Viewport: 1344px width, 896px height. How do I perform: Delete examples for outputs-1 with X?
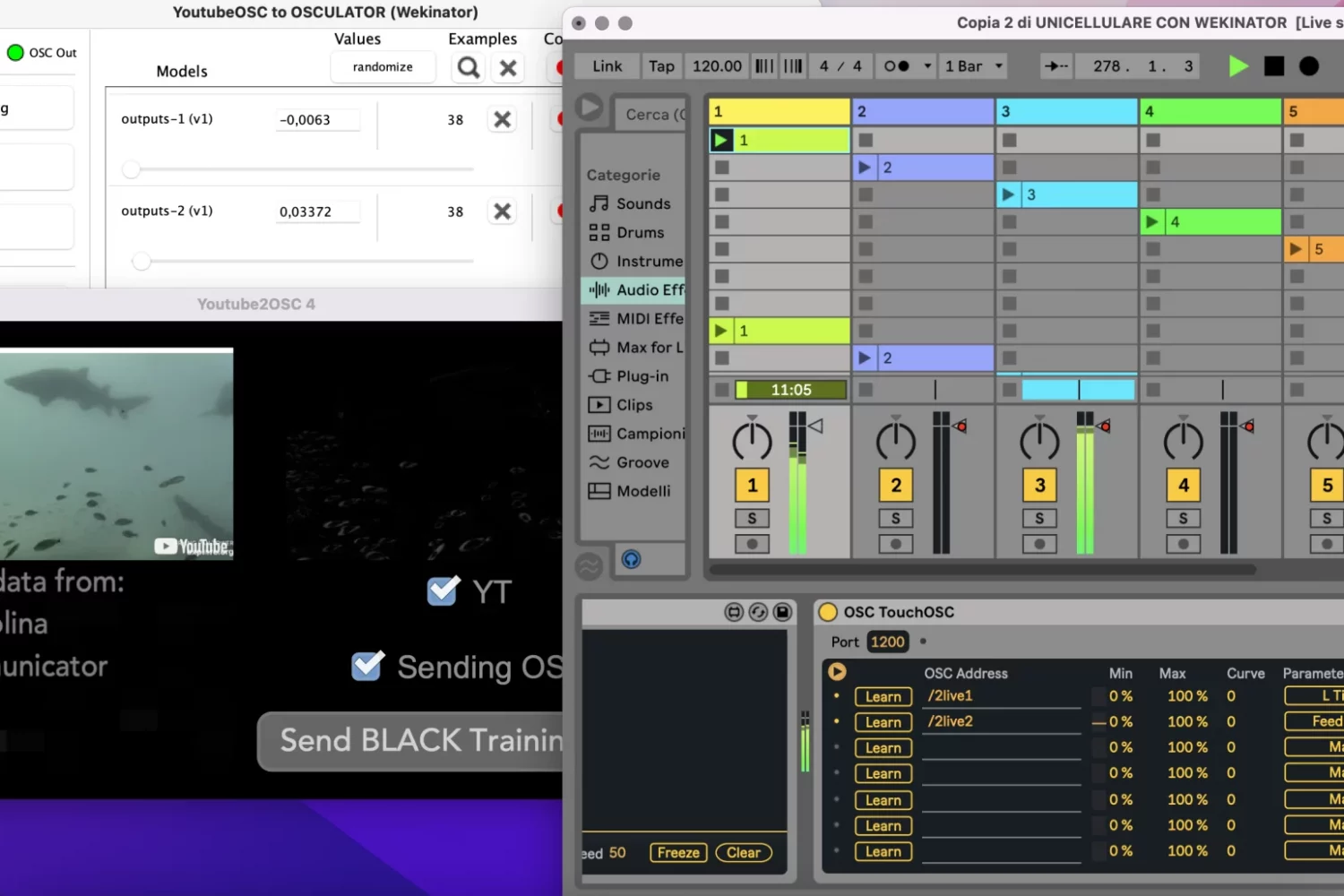click(x=503, y=119)
